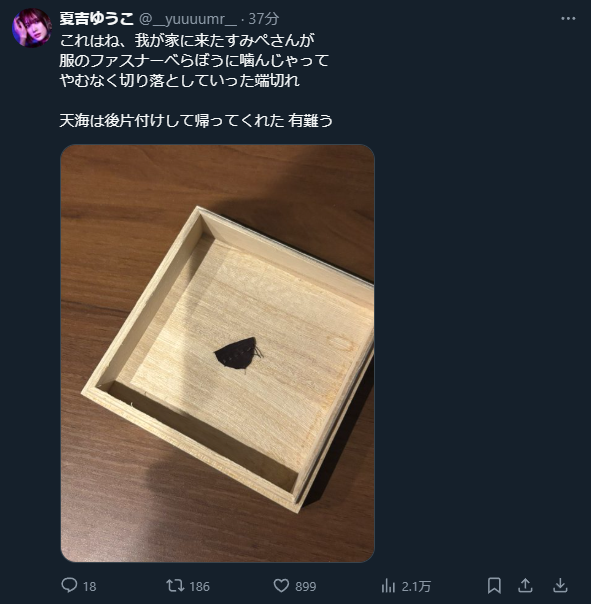Screen dimensions: 591x604
Task: View post analytics bar-chart icon
Action: pos(388,586)
